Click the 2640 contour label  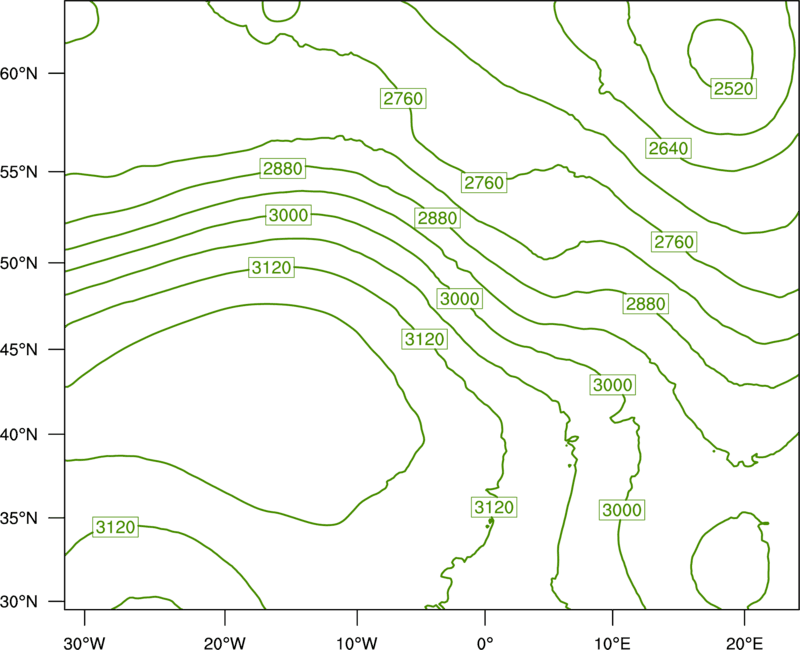tap(668, 148)
